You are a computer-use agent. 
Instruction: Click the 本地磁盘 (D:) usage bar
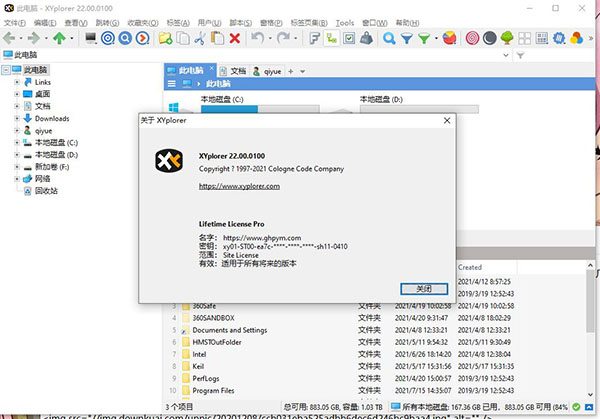tap(419, 109)
